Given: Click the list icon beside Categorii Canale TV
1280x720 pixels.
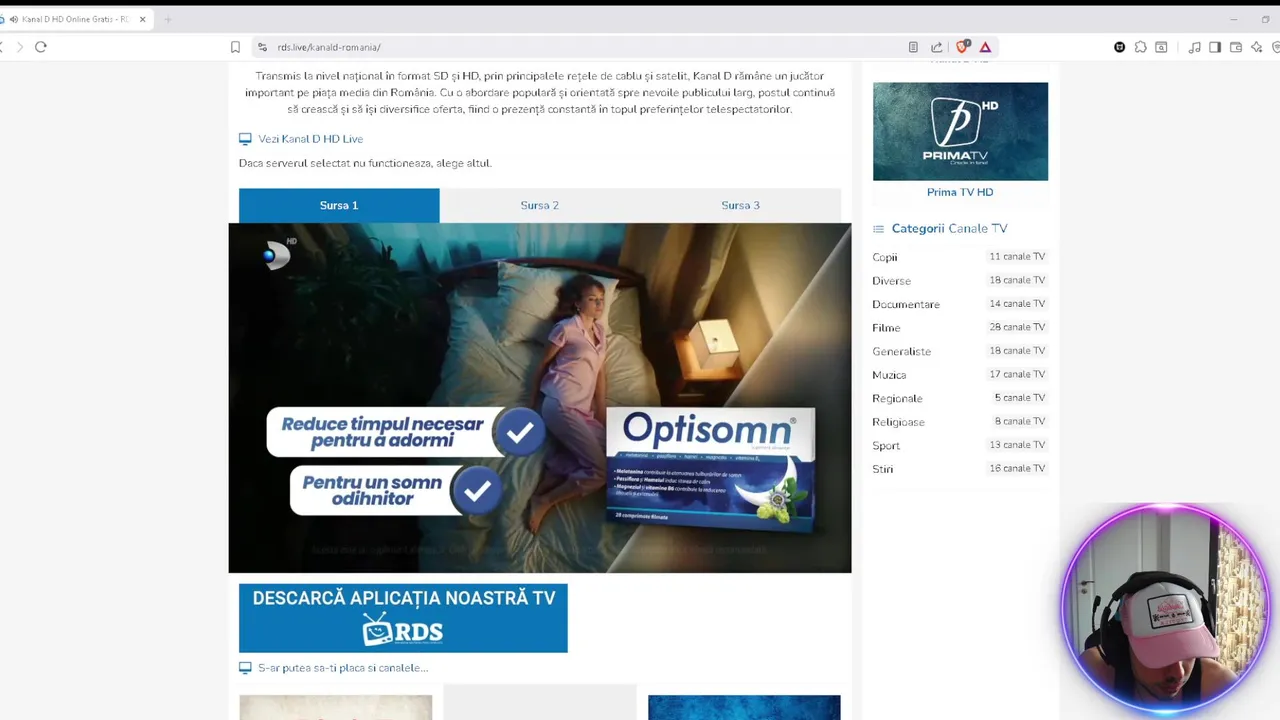Looking at the screenshot, I should [x=878, y=229].
